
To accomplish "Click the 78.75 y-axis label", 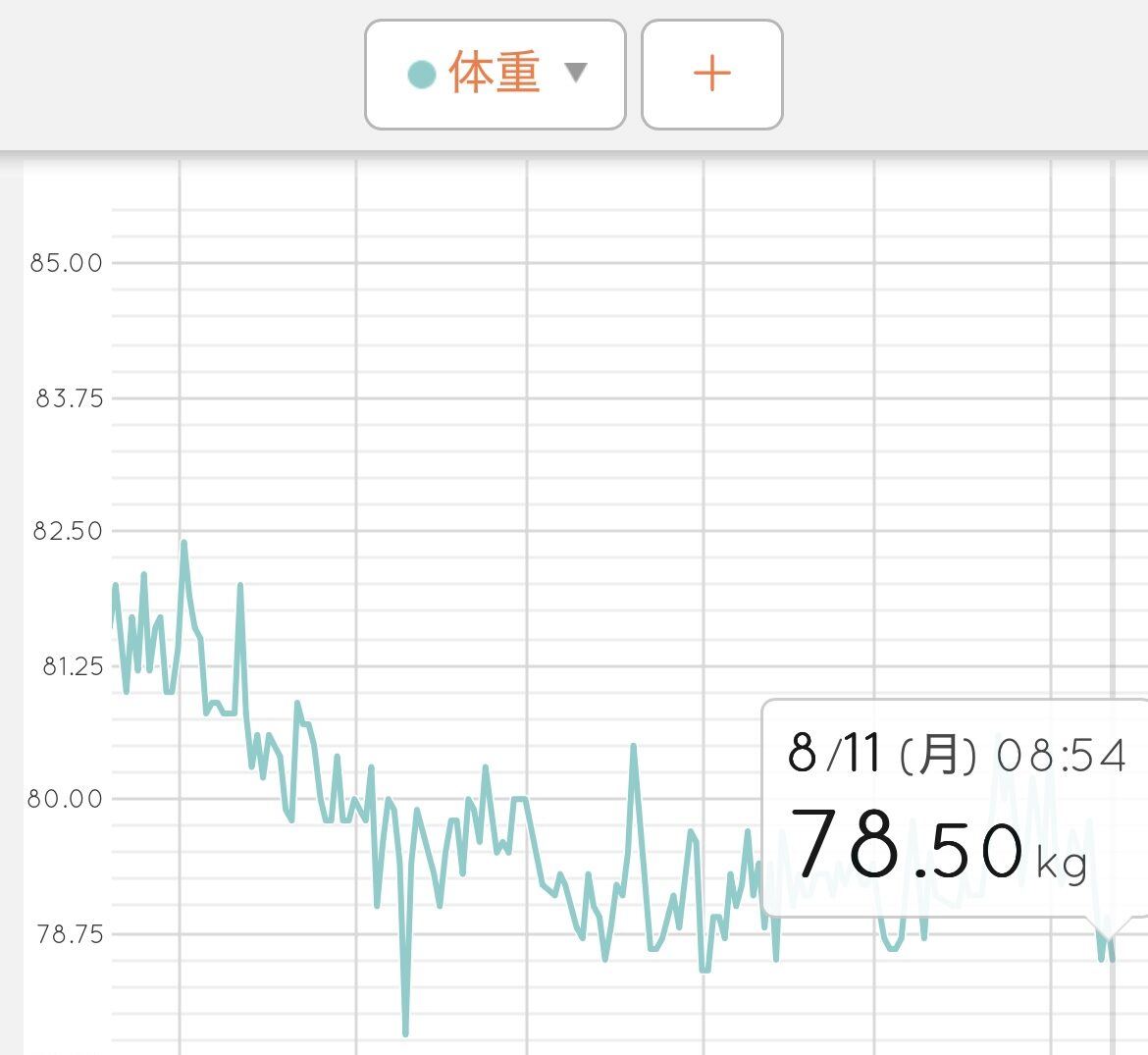I will point(70,934).
